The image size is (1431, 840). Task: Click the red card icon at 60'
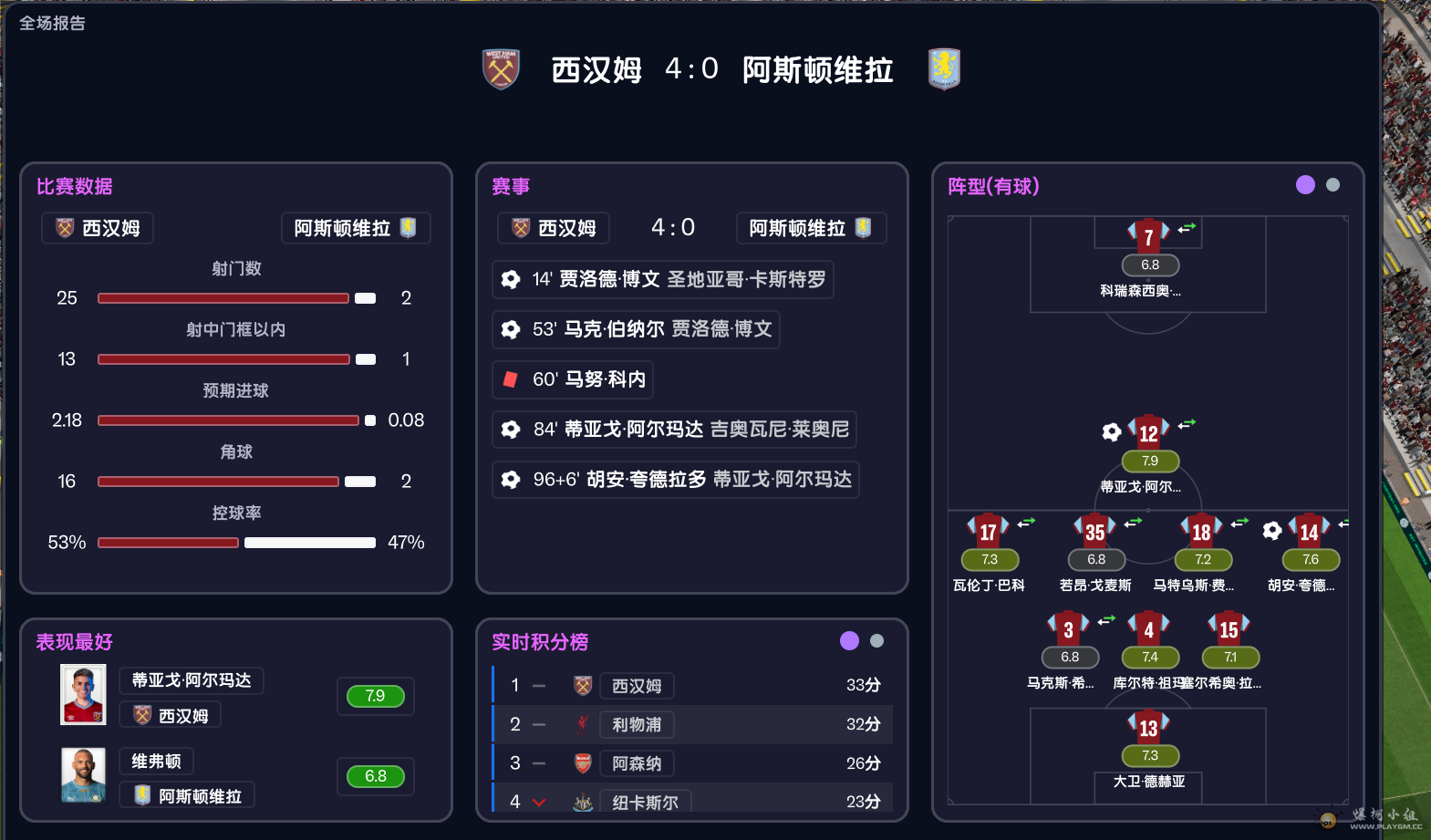tap(511, 379)
